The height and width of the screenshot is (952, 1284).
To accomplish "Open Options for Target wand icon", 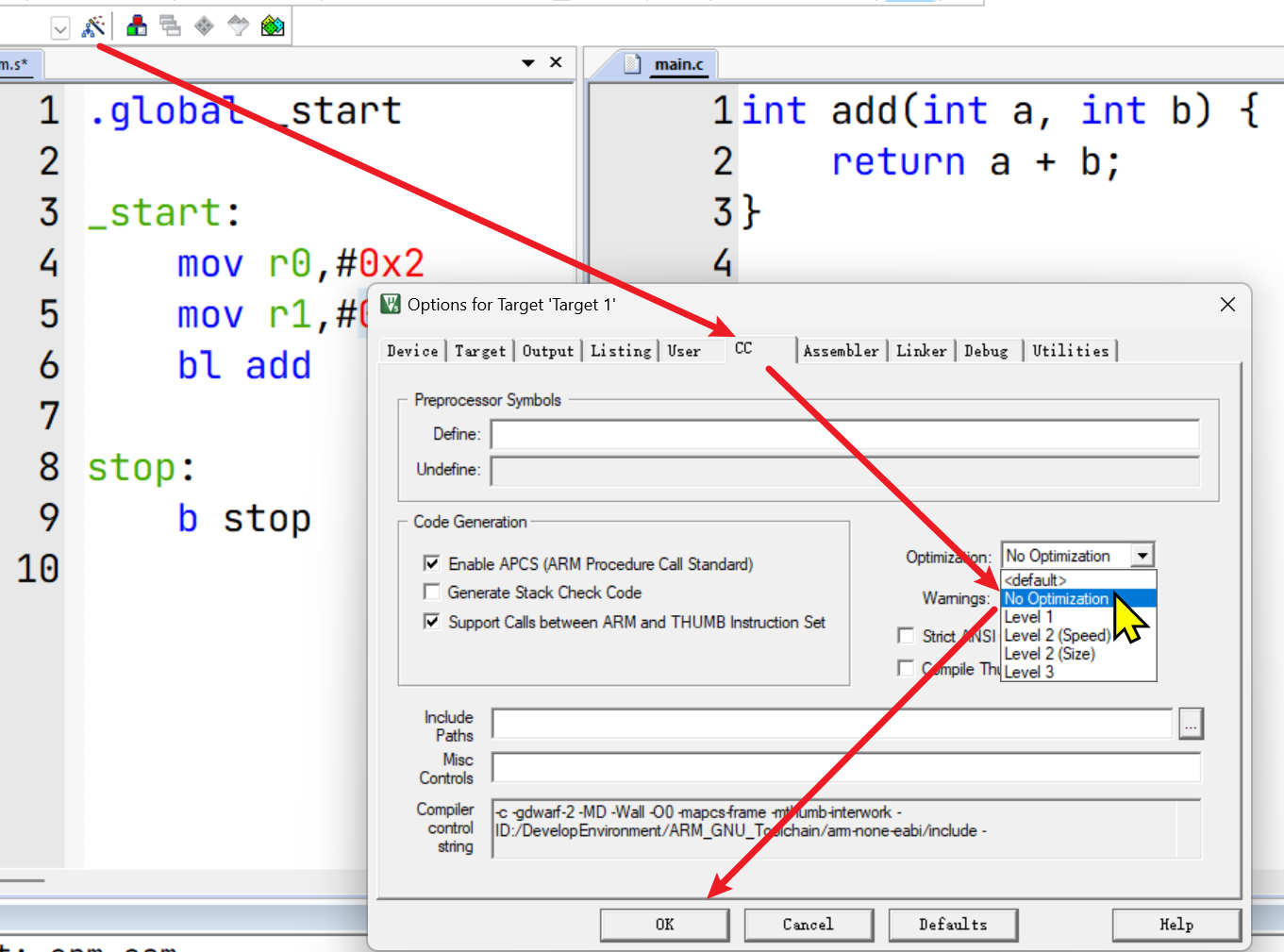I will click(x=93, y=26).
